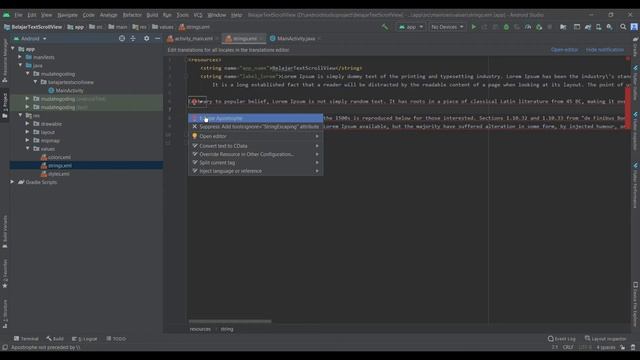Collapse the values folder
640x360 pixels.
[27, 149]
